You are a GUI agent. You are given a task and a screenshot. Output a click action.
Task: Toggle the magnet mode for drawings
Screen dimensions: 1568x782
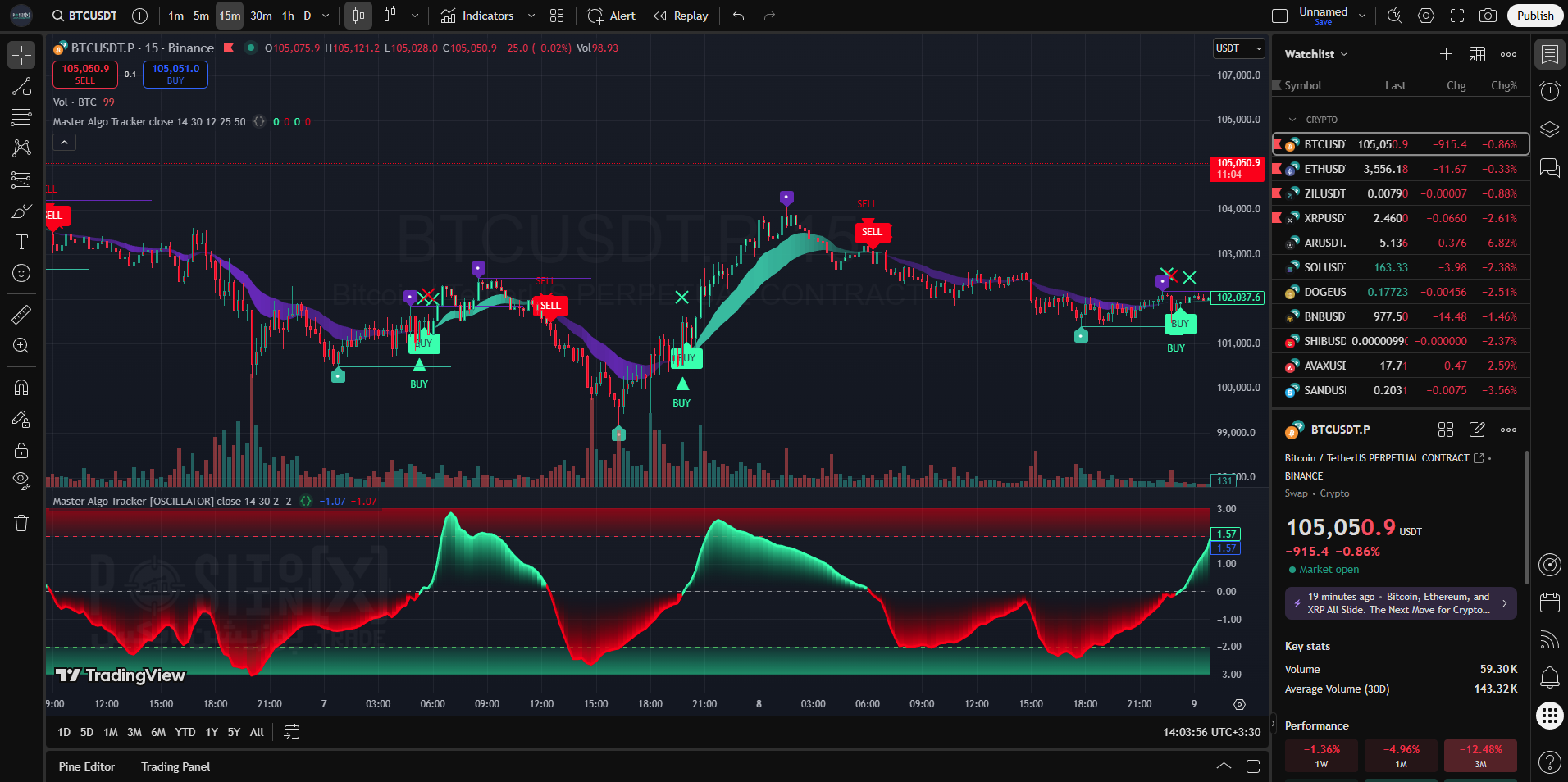click(21, 388)
